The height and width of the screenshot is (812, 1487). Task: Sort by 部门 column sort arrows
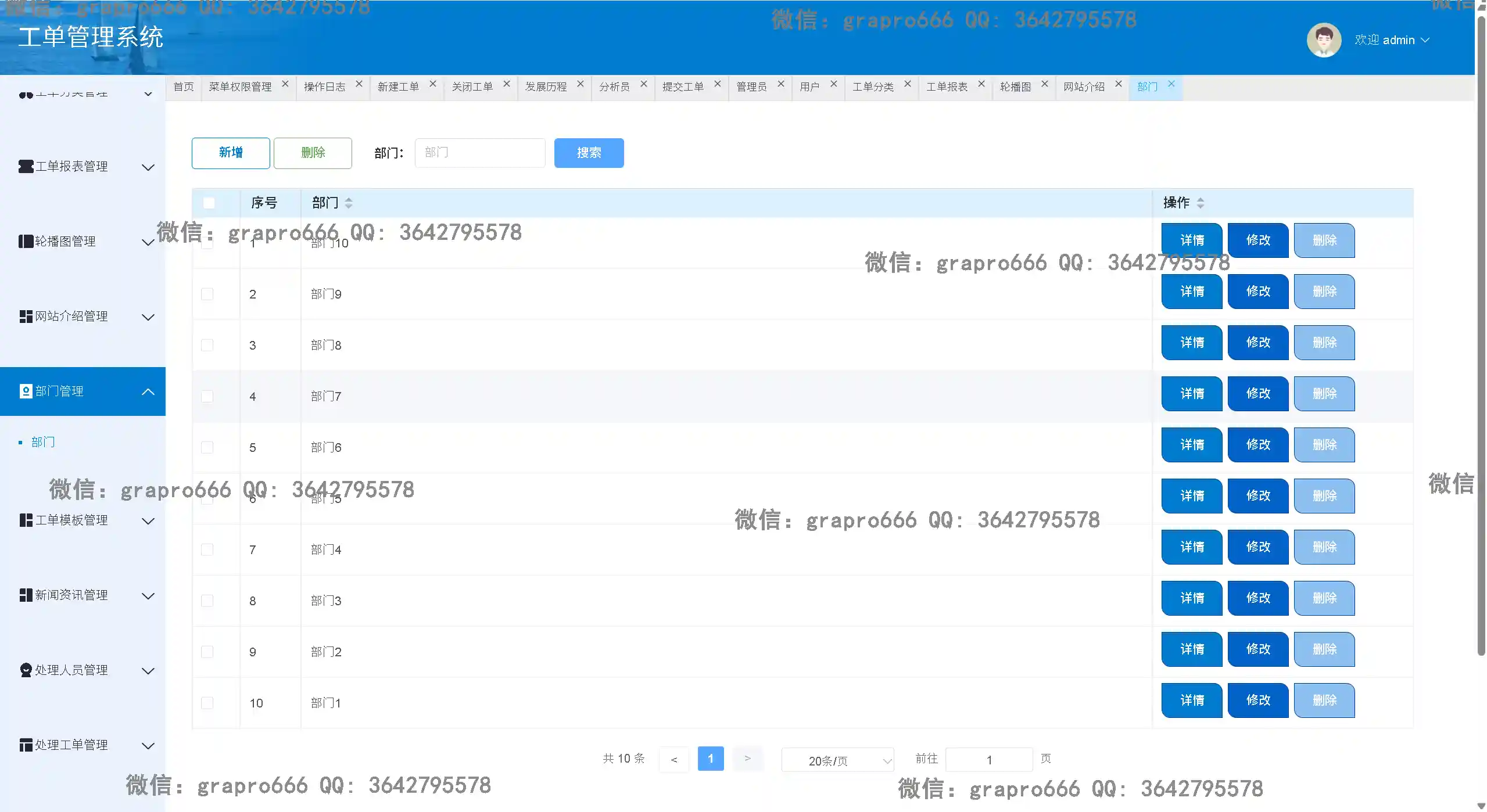click(349, 203)
